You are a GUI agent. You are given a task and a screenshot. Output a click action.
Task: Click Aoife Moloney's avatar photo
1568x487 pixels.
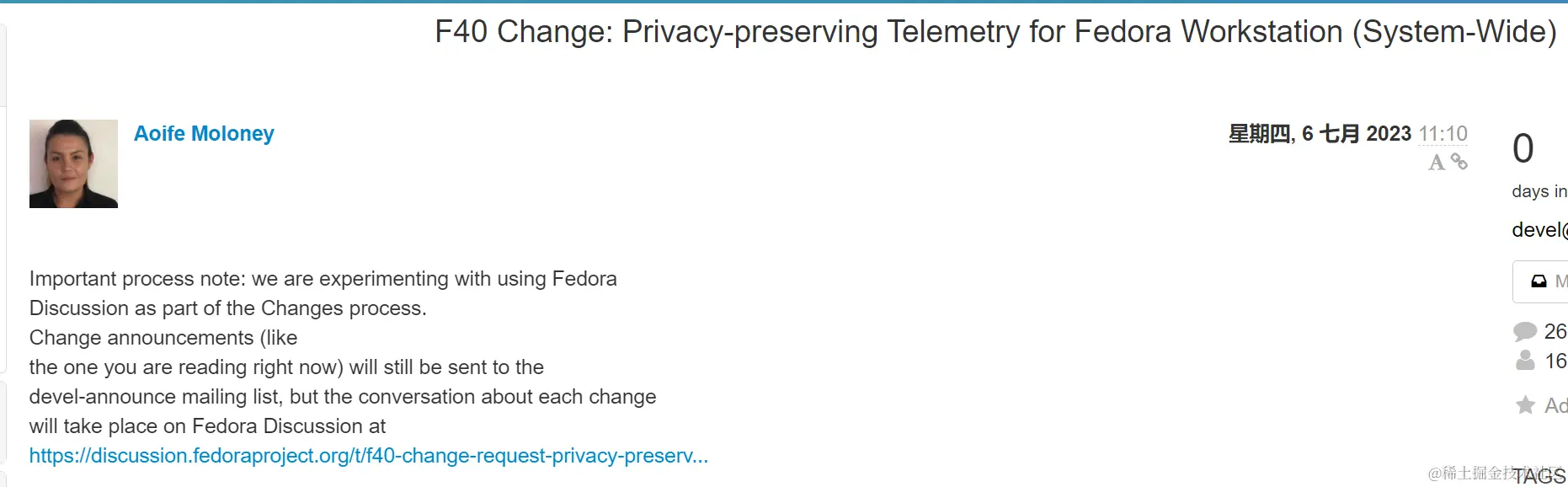pyautogui.click(x=73, y=163)
